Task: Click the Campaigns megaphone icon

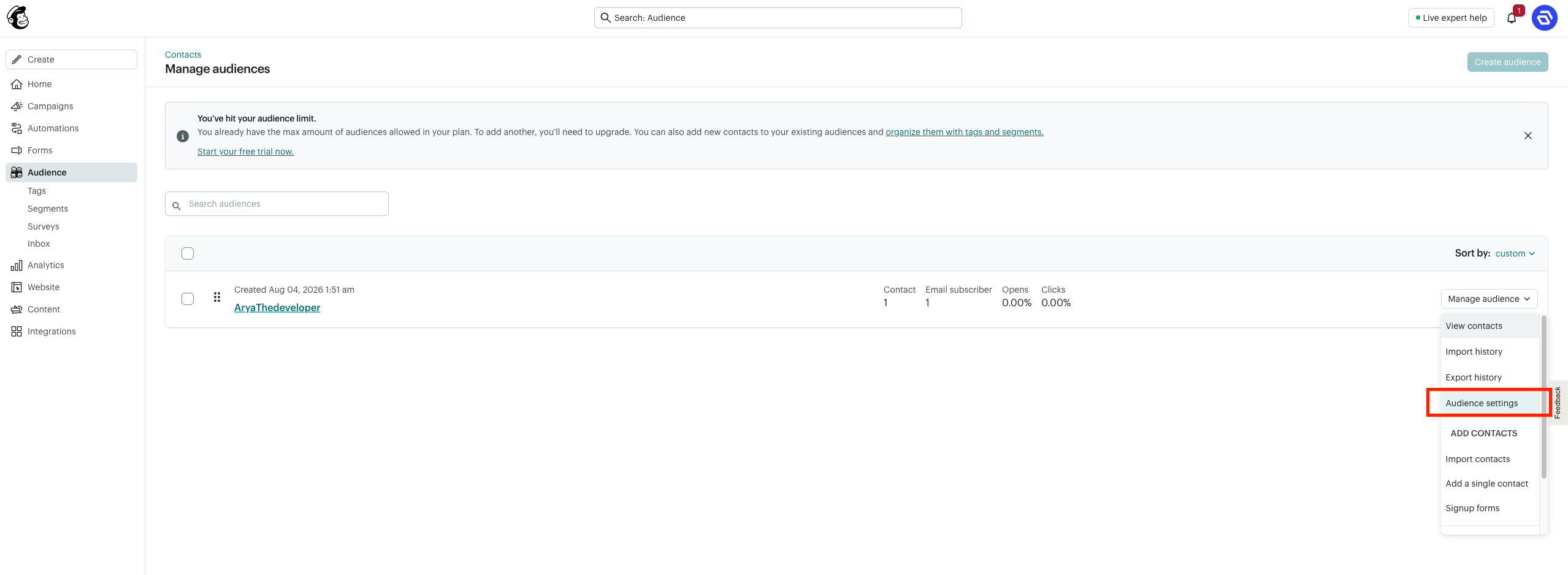Action: tap(17, 106)
